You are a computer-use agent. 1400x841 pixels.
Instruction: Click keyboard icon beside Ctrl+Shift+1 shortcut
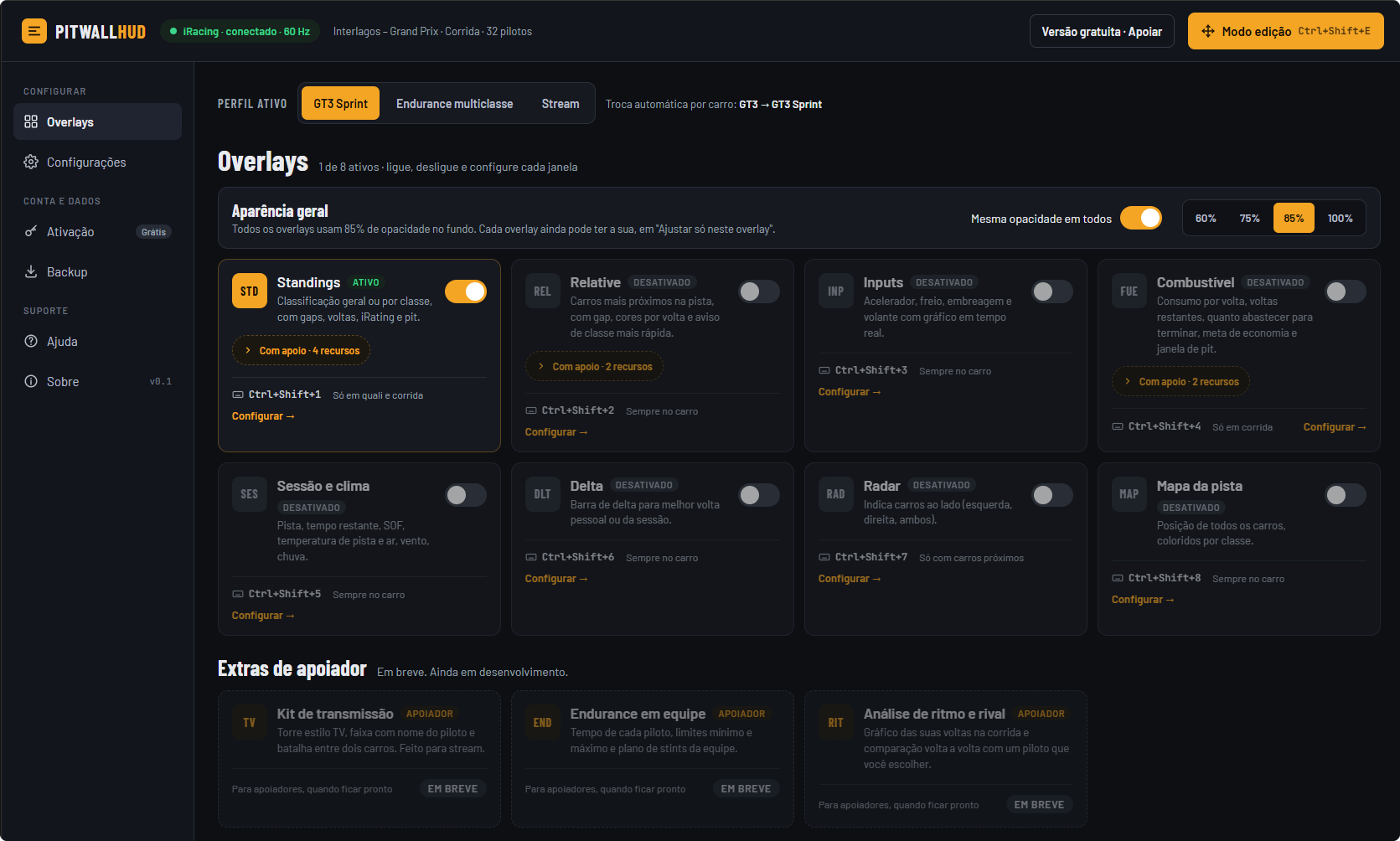coord(238,395)
